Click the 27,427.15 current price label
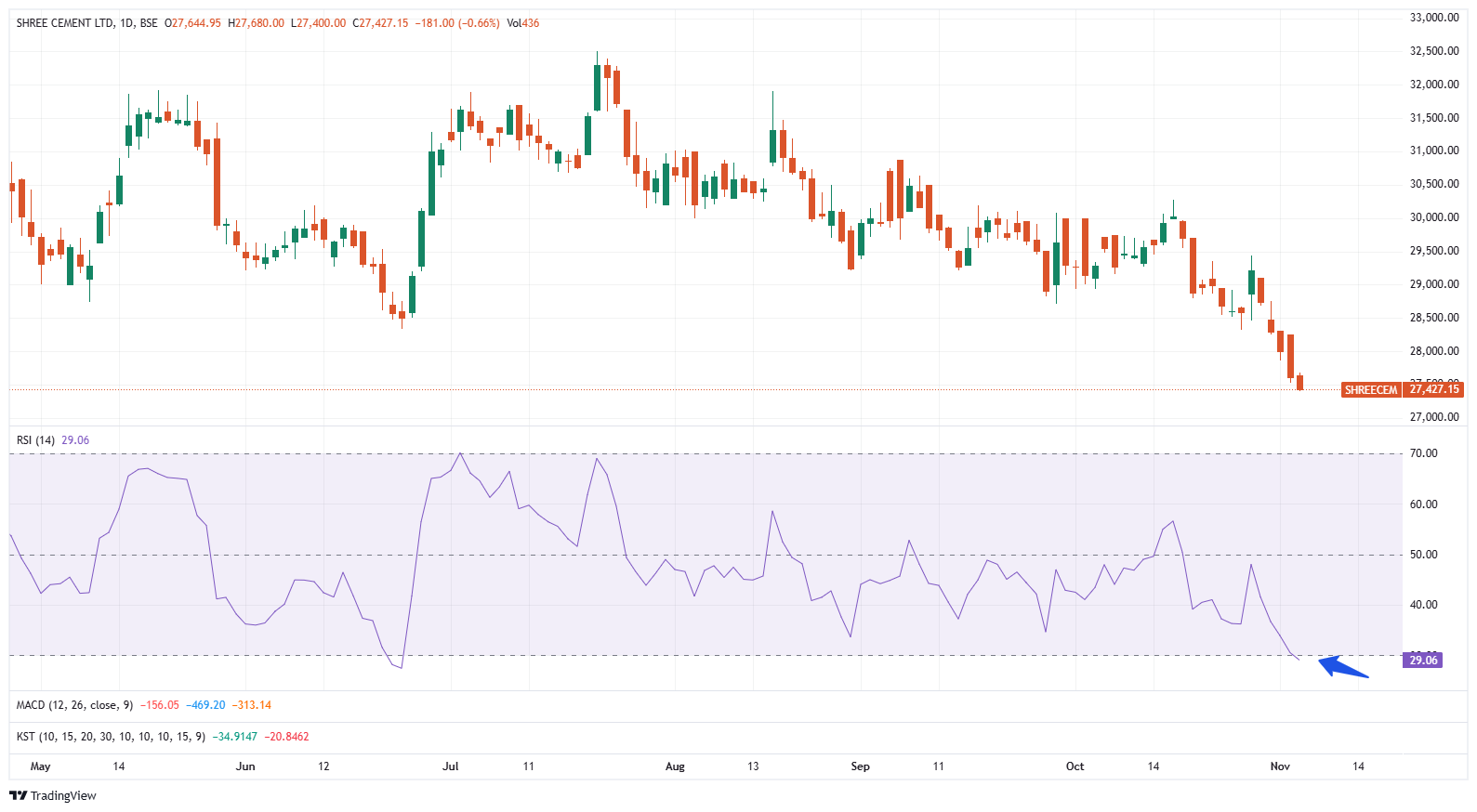Image resolution: width=1477 pixels, height=812 pixels. tap(1434, 389)
